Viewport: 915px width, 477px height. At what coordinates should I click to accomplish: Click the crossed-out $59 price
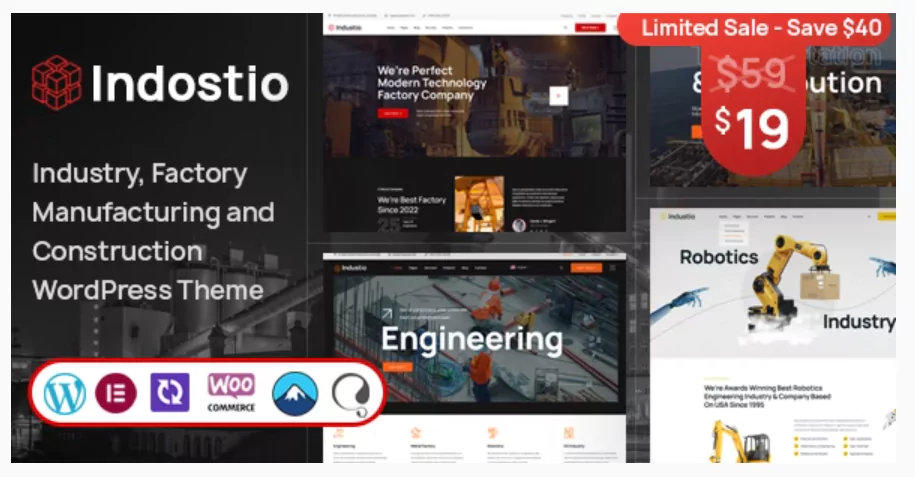tap(752, 73)
